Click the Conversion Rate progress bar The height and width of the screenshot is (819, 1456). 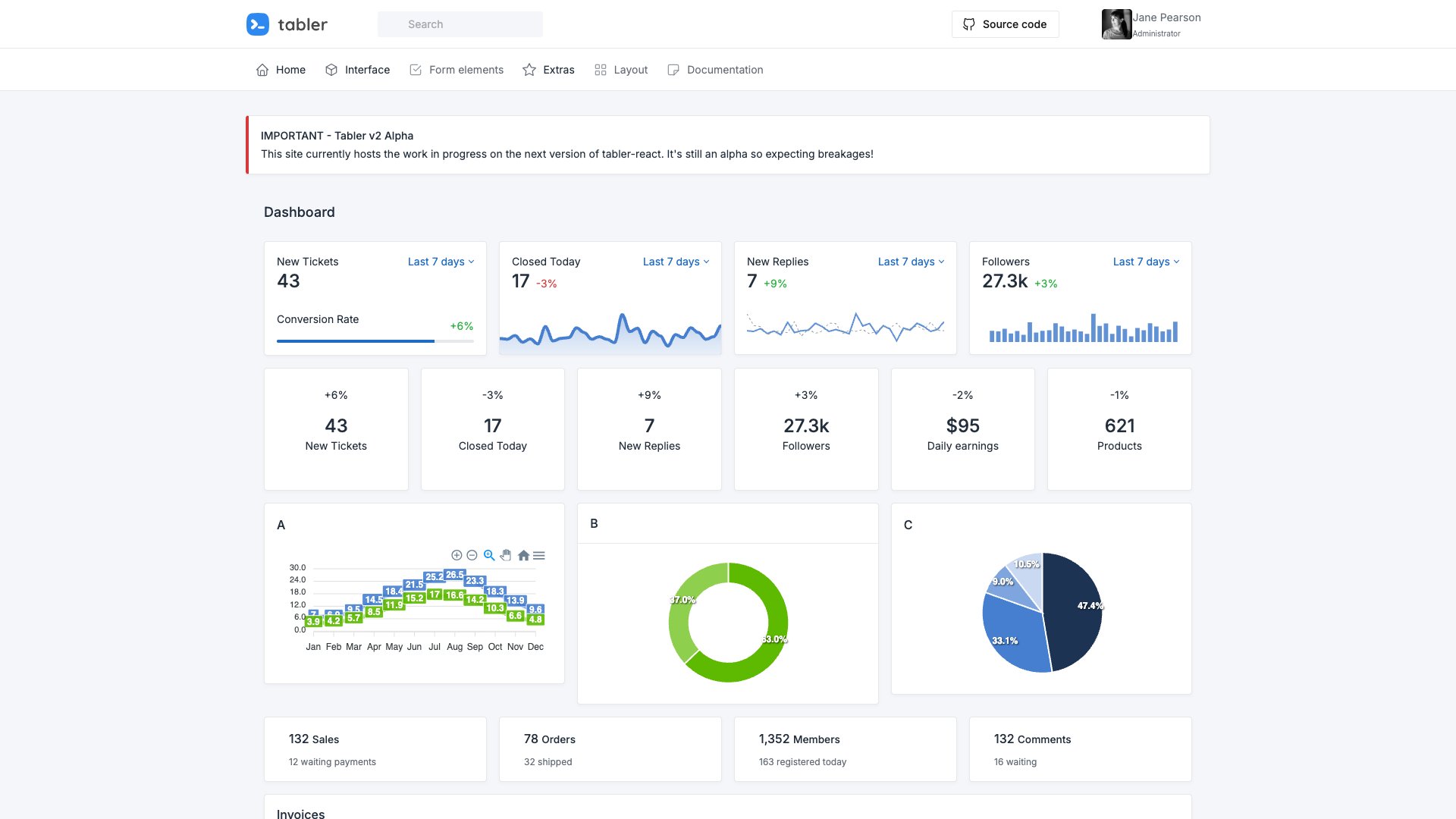375,341
